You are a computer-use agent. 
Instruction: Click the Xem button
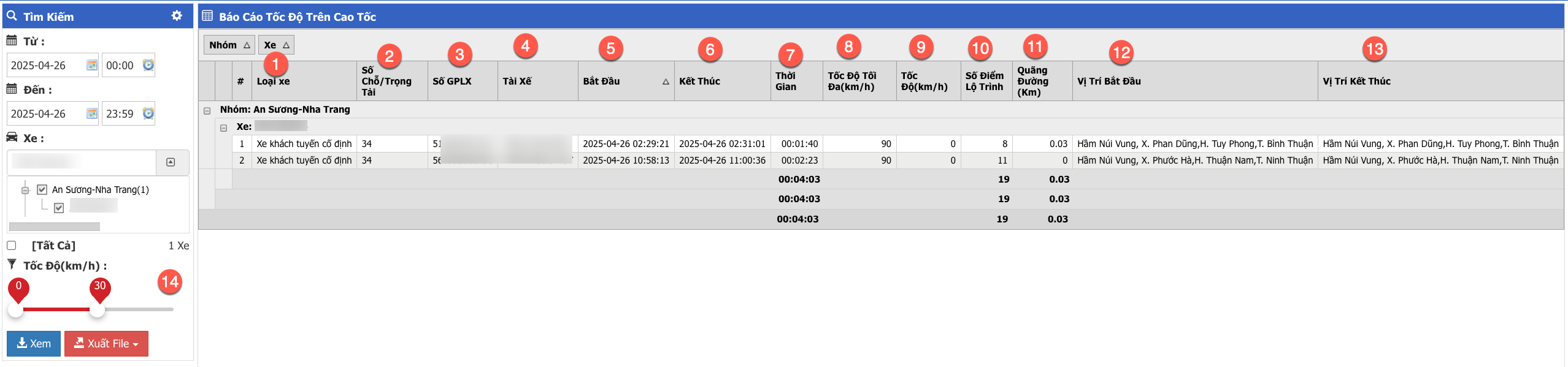coord(34,343)
